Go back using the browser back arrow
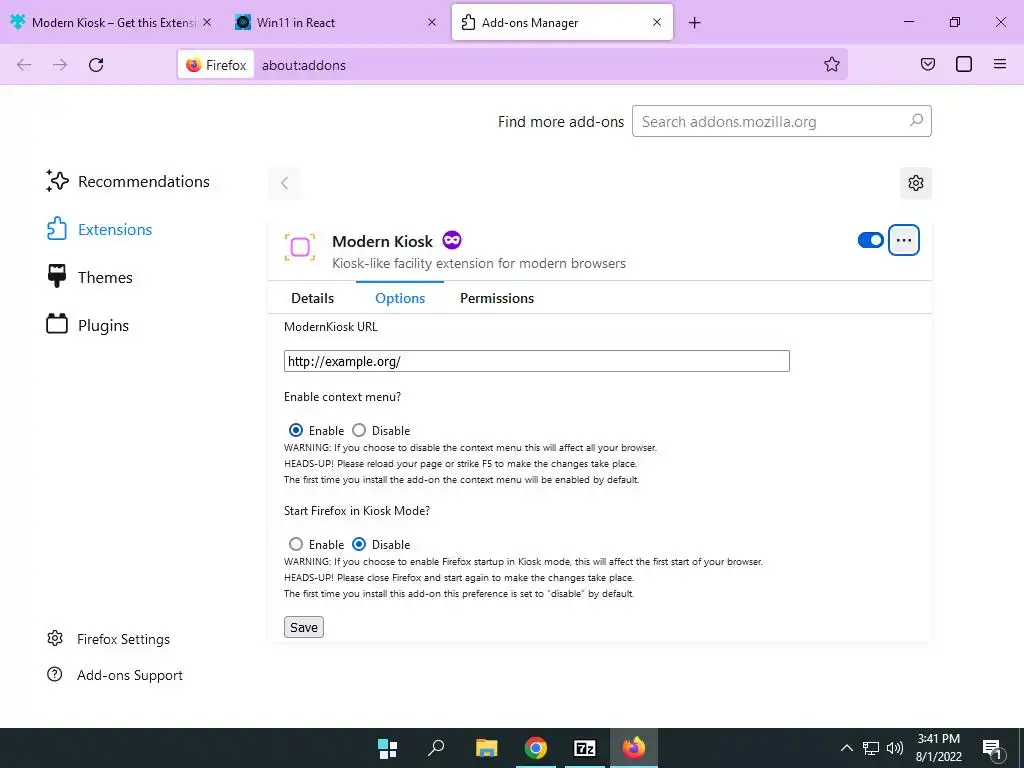The width and height of the screenshot is (1024, 768). [x=24, y=65]
